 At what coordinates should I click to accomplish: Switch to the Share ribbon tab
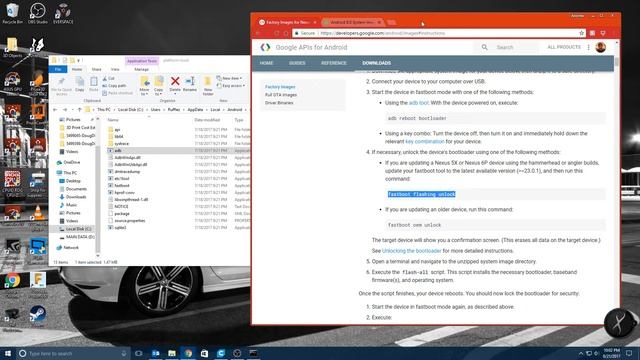[96, 69]
